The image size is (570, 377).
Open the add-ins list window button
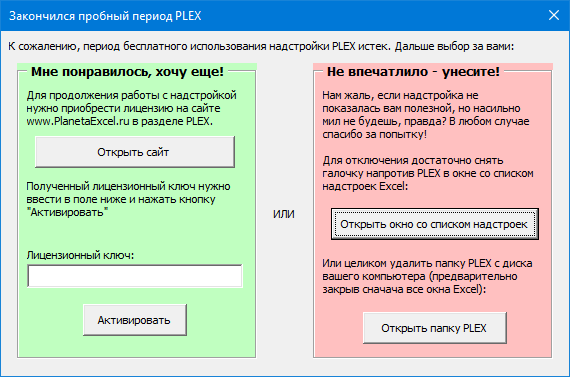[x=435, y=224]
